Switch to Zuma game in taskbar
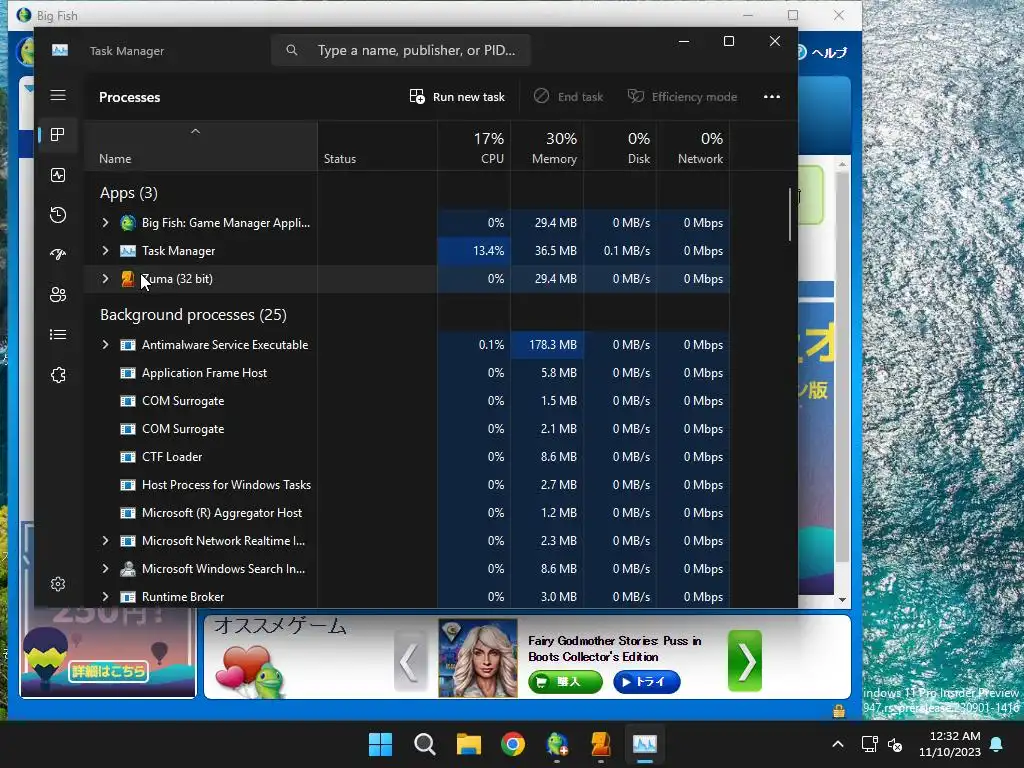This screenshot has height=768, width=1024. point(600,744)
